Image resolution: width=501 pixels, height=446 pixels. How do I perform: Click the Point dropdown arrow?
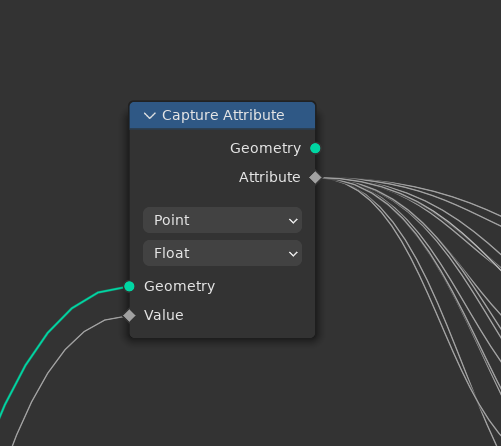[293, 221]
